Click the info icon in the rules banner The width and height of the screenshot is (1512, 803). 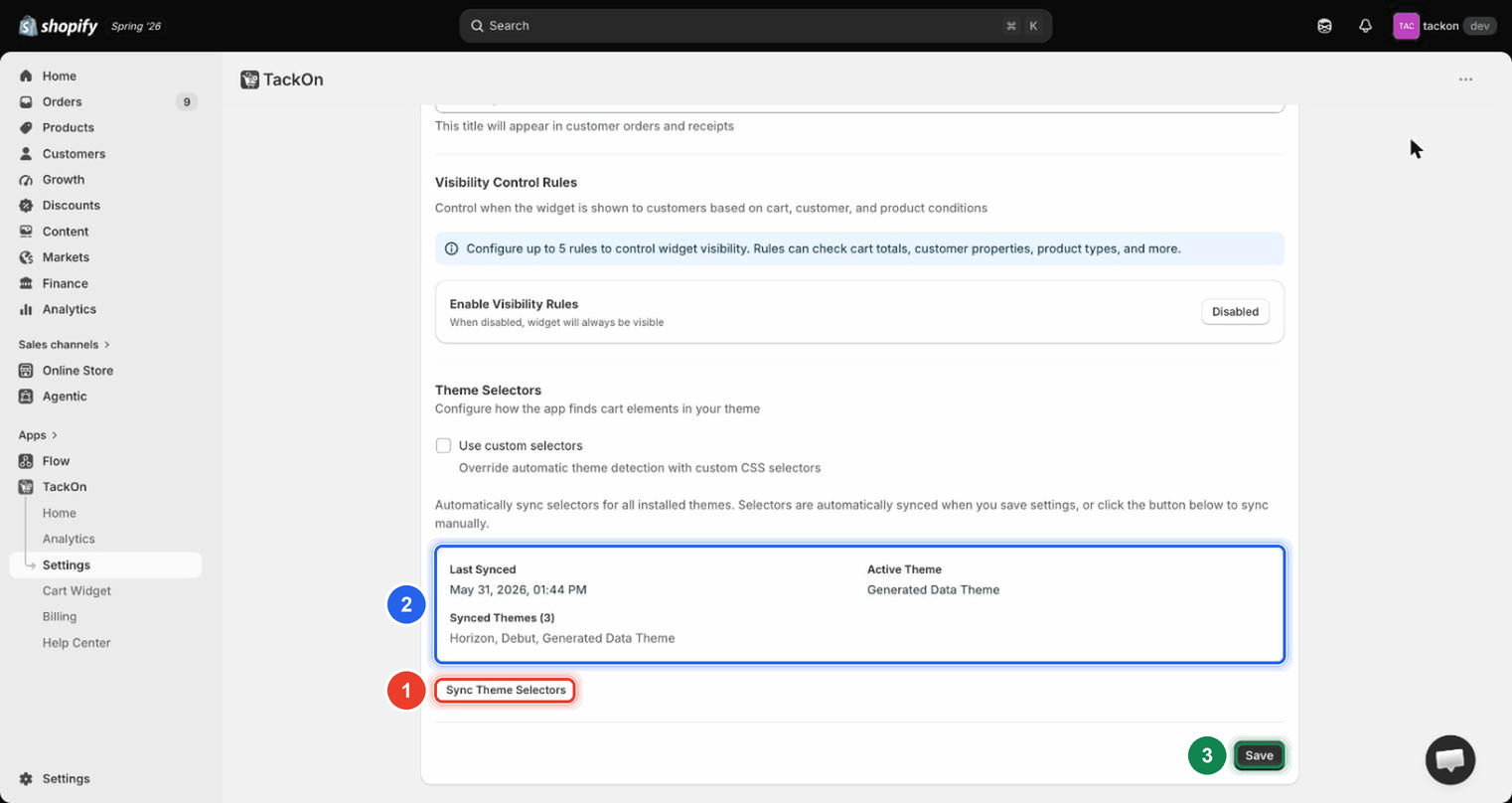[451, 248]
